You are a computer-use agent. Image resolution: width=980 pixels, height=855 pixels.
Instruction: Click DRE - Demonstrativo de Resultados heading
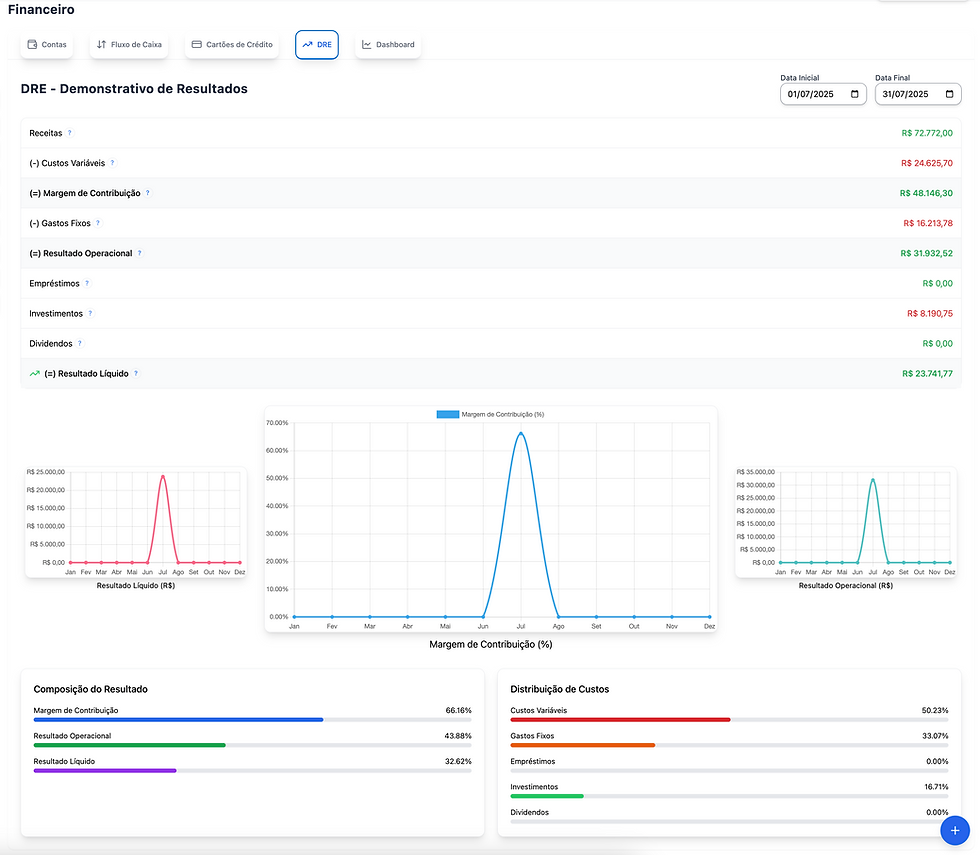point(134,89)
